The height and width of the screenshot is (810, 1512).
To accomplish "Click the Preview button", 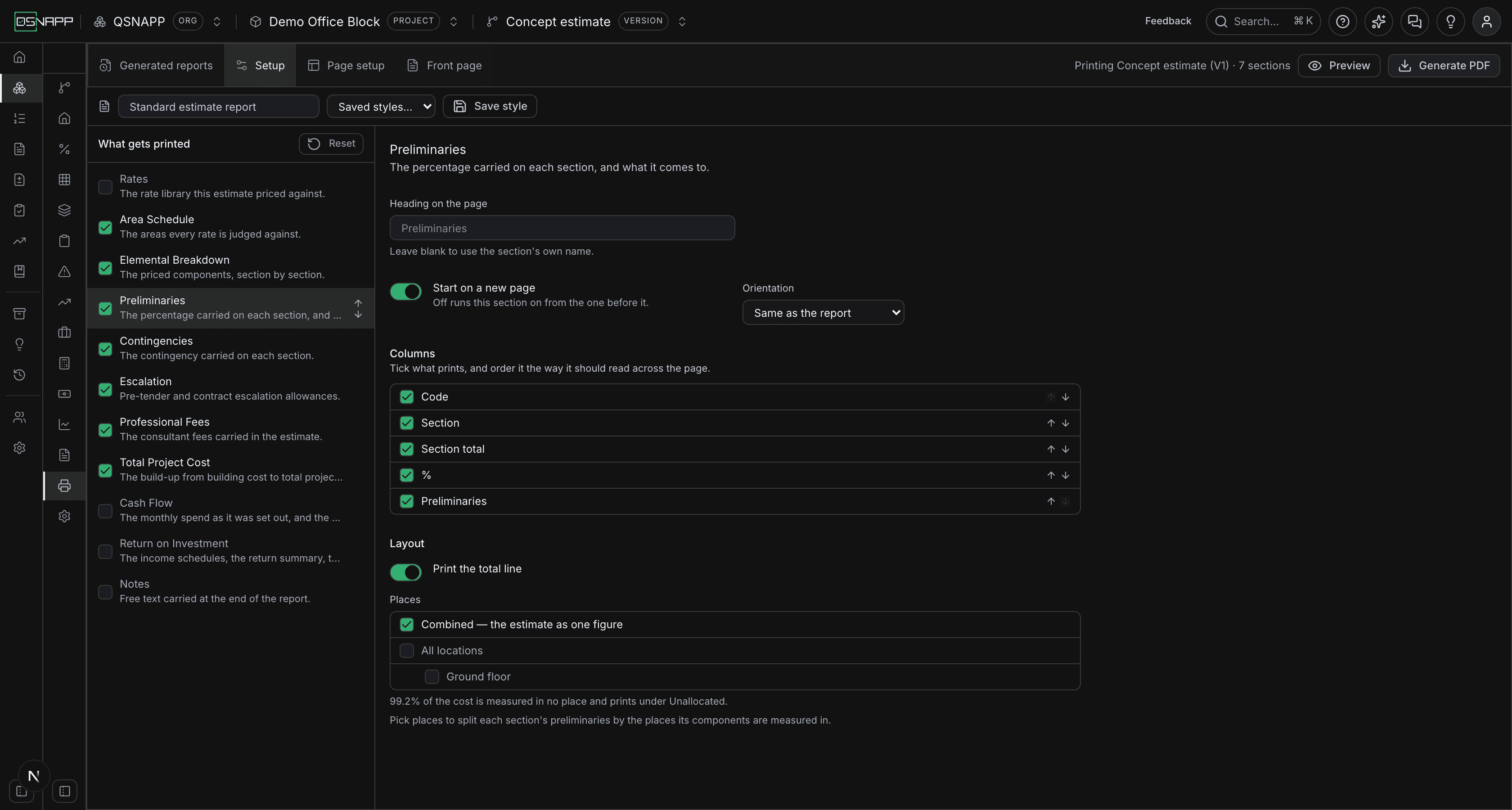I will 1339,65.
